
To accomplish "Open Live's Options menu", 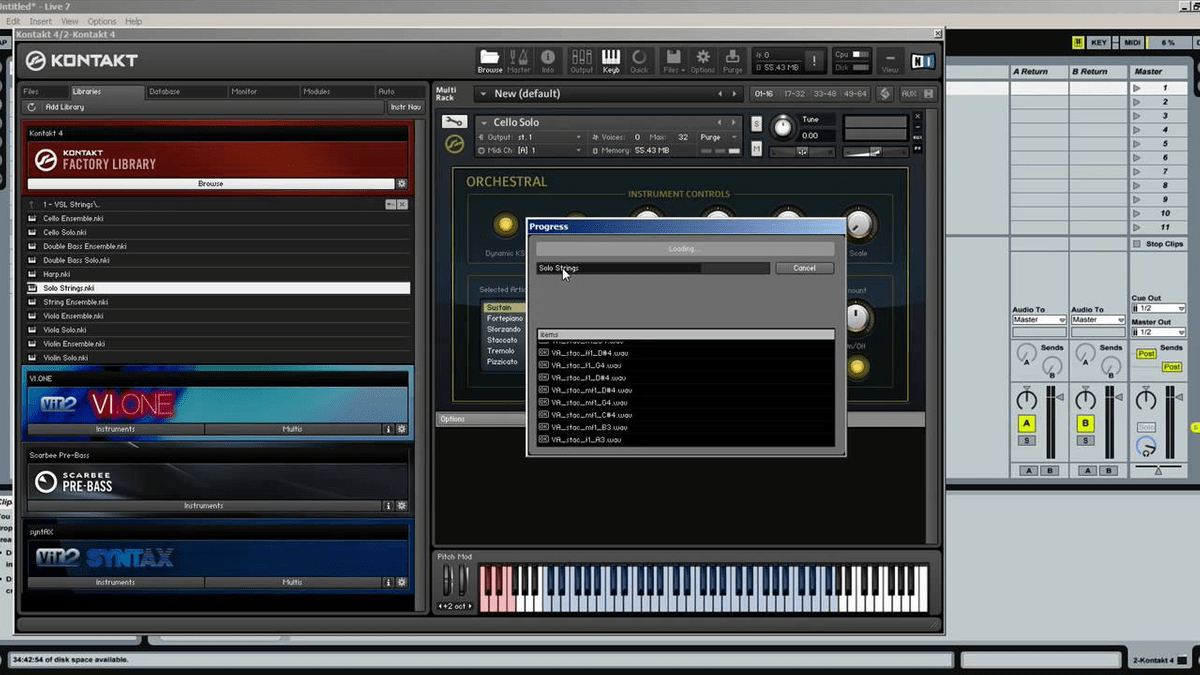I will click(x=101, y=20).
